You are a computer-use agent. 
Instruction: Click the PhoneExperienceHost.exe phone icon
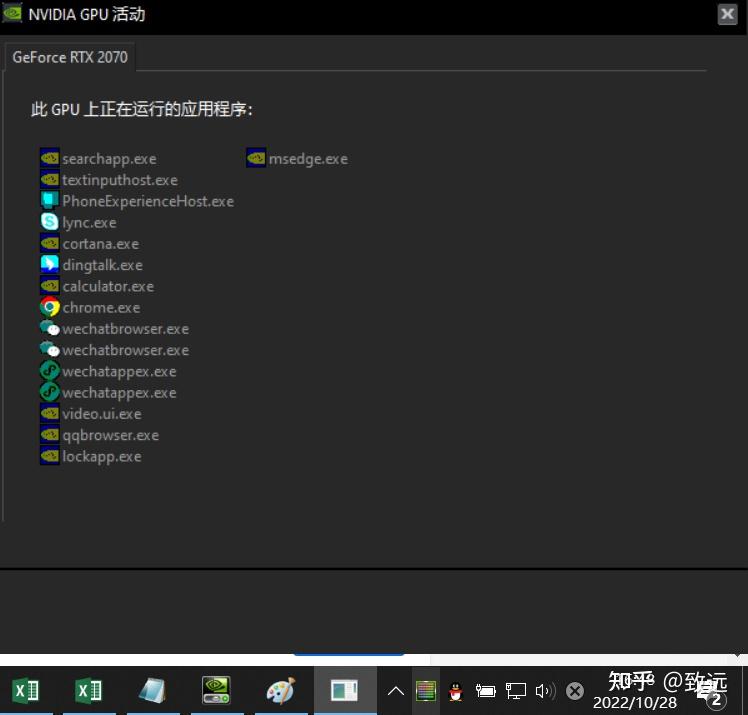coord(50,200)
